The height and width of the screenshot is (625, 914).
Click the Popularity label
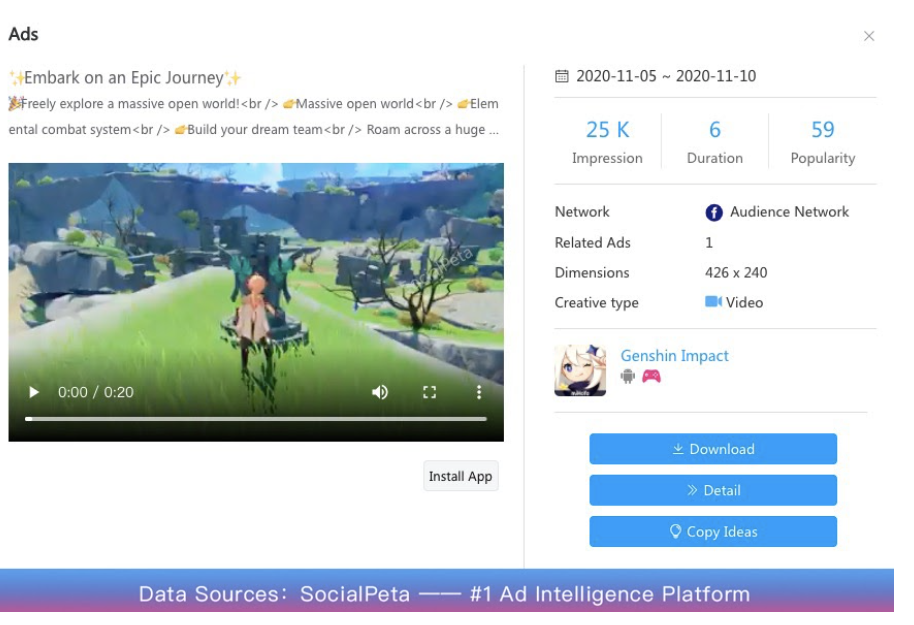[x=822, y=158]
